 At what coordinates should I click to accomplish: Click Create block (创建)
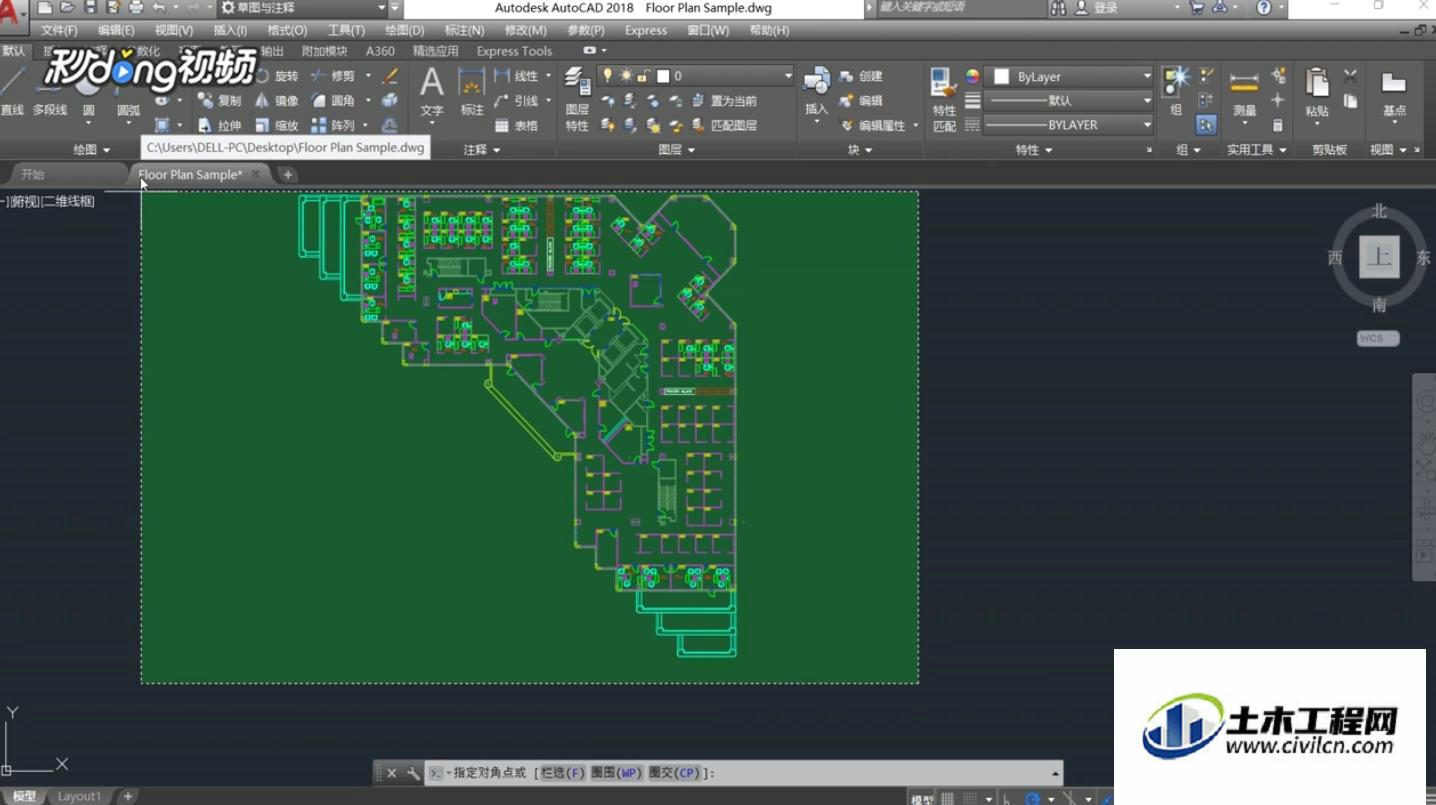pyautogui.click(x=861, y=76)
